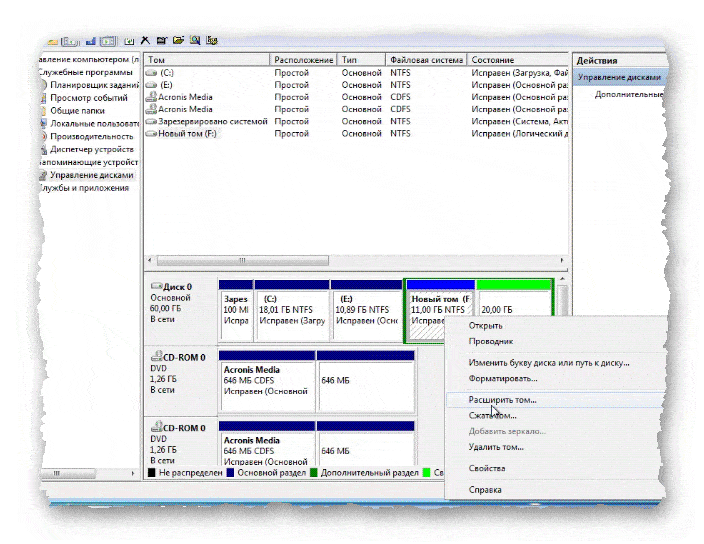Click the console tree scrollbar right arrow
The height and width of the screenshot is (544, 704).
coord(133,474)
